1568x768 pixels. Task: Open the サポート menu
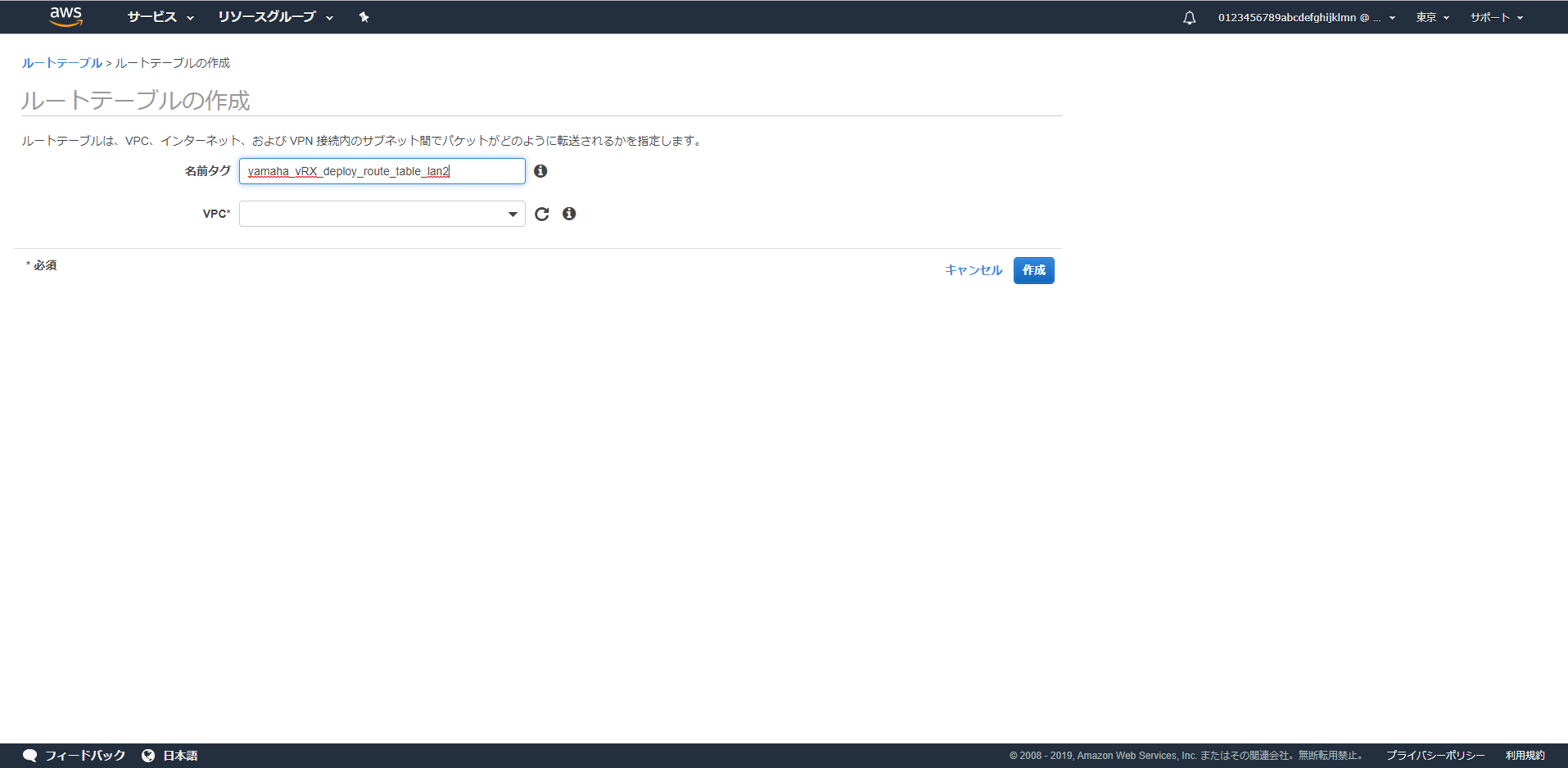(1496, 17)
